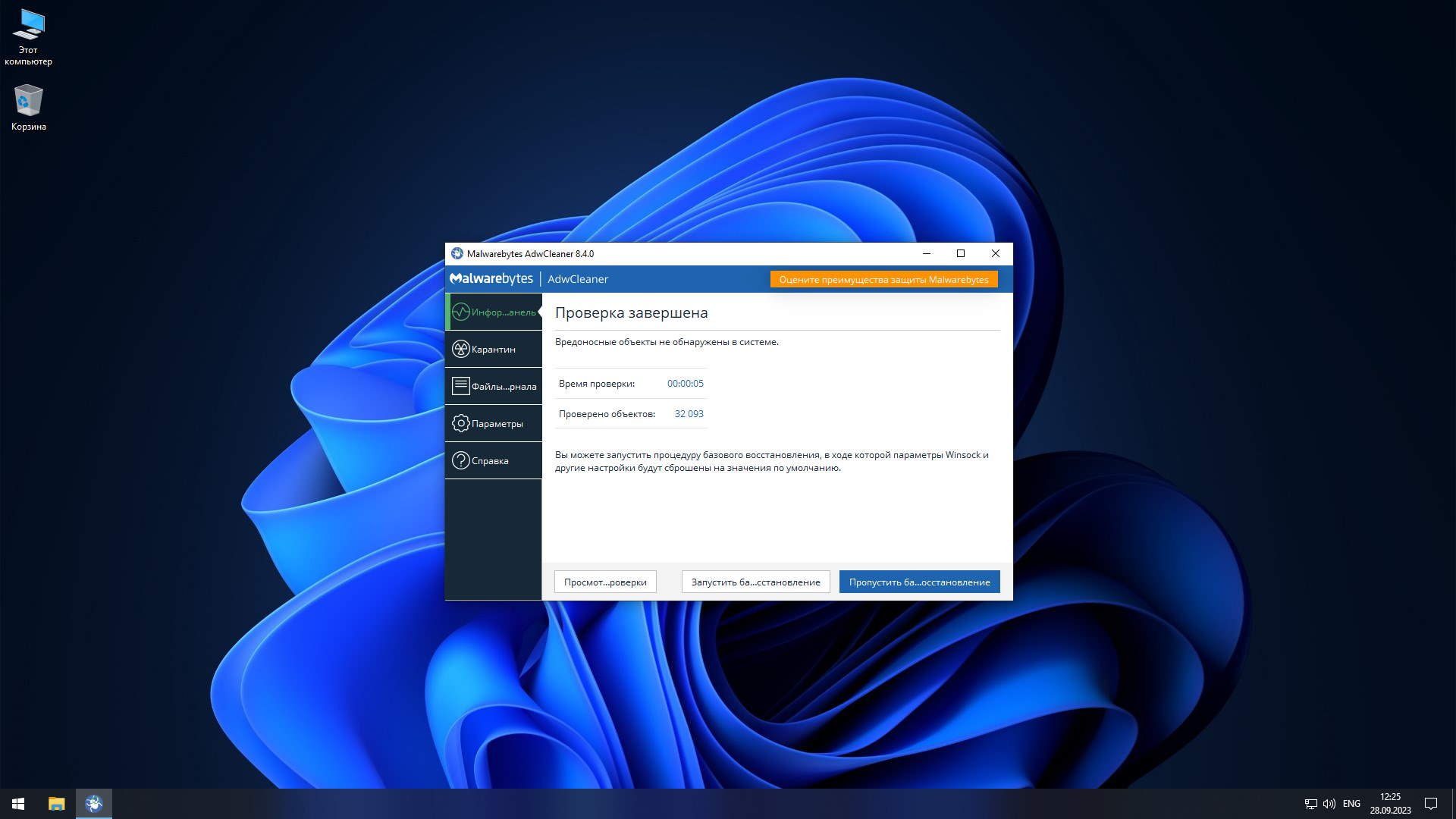This screenshot has width=1456, height=819.
Task: Open the Справка sidebar section
Action: click(x=491, y=460)
